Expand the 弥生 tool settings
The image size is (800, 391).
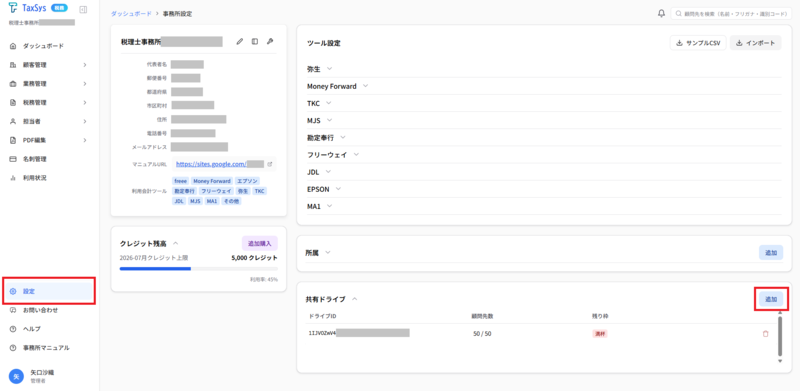pyautogui.click(x=329, y=68)
